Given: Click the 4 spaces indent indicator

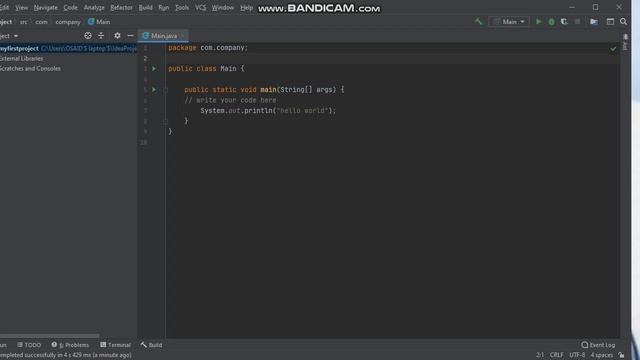Looking at the screenshot, I should click(x=602, y=355).
